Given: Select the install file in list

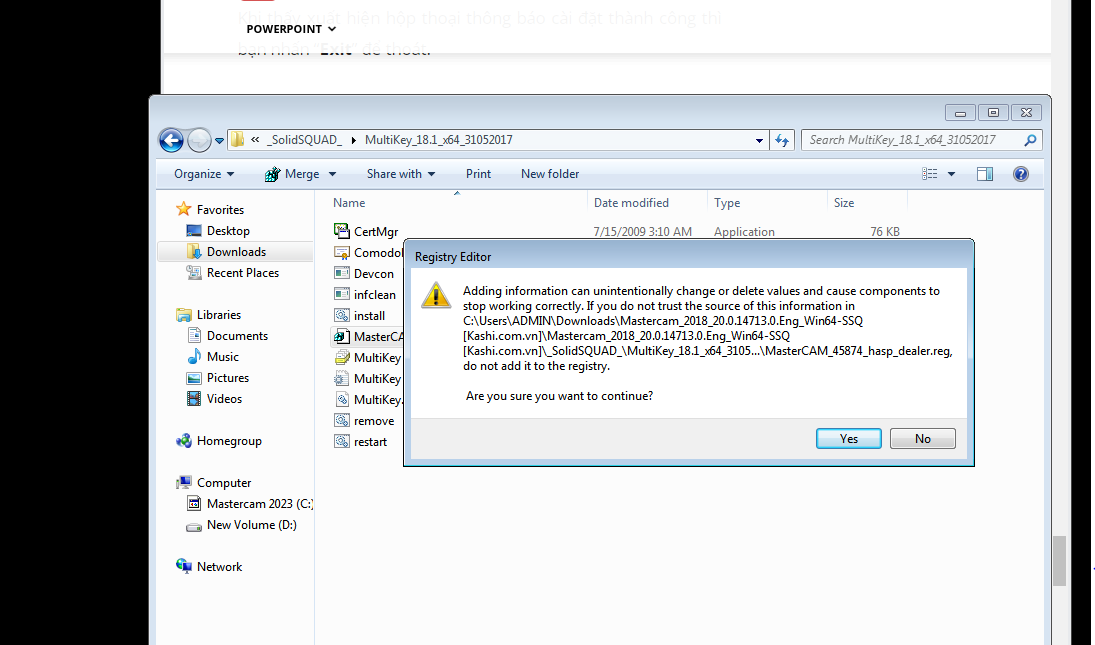Looking at the screenshot, I should click(369, 316).
